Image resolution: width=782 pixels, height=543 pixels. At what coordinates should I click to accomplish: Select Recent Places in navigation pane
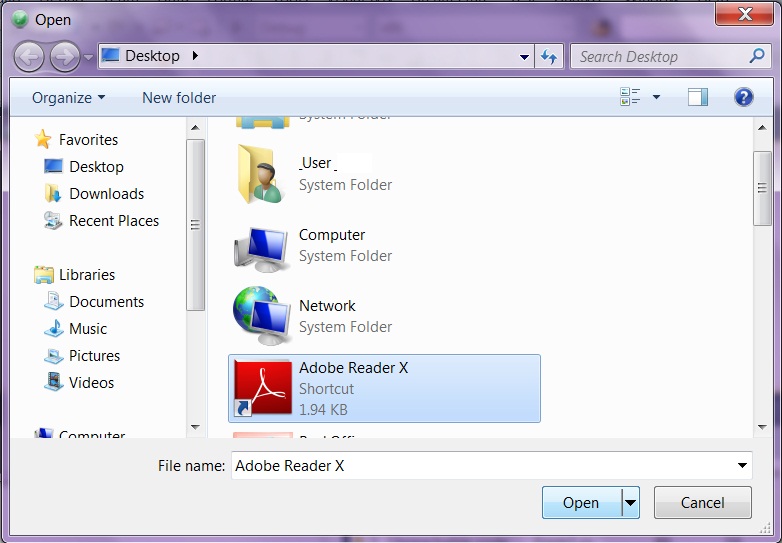114,220
